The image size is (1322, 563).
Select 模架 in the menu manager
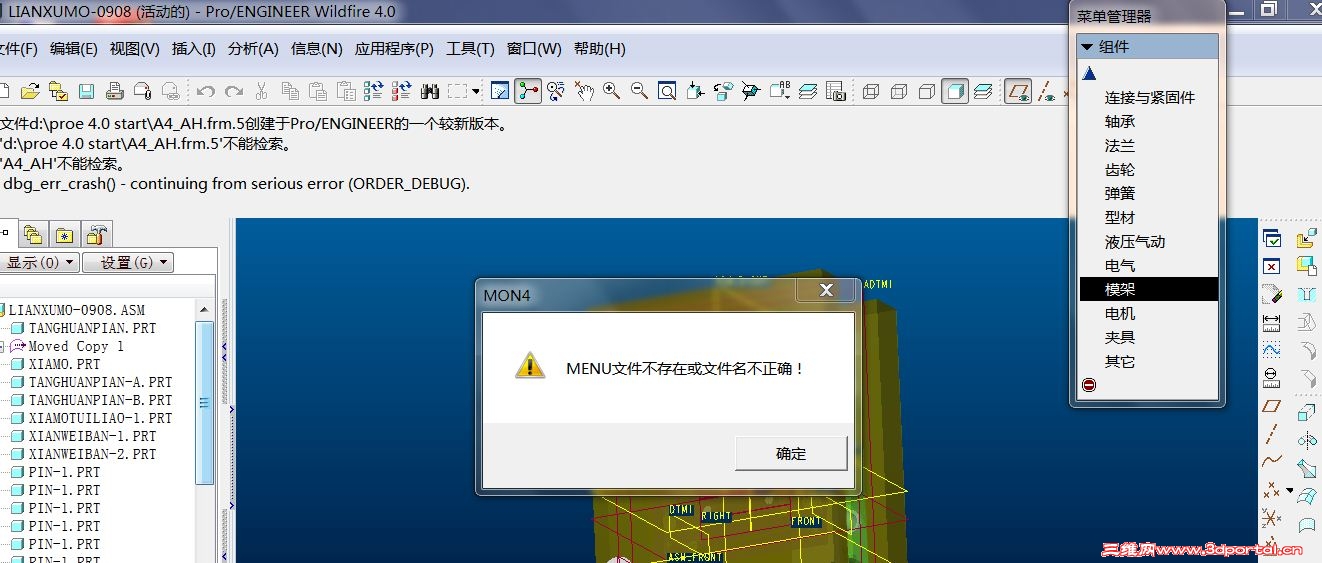pyautogui.click(x=1148, y=289)
